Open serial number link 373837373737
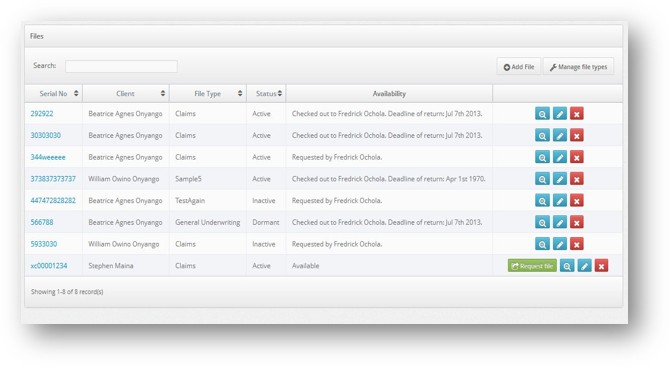This screenshot has height=366, width=670. pos(53,179)
